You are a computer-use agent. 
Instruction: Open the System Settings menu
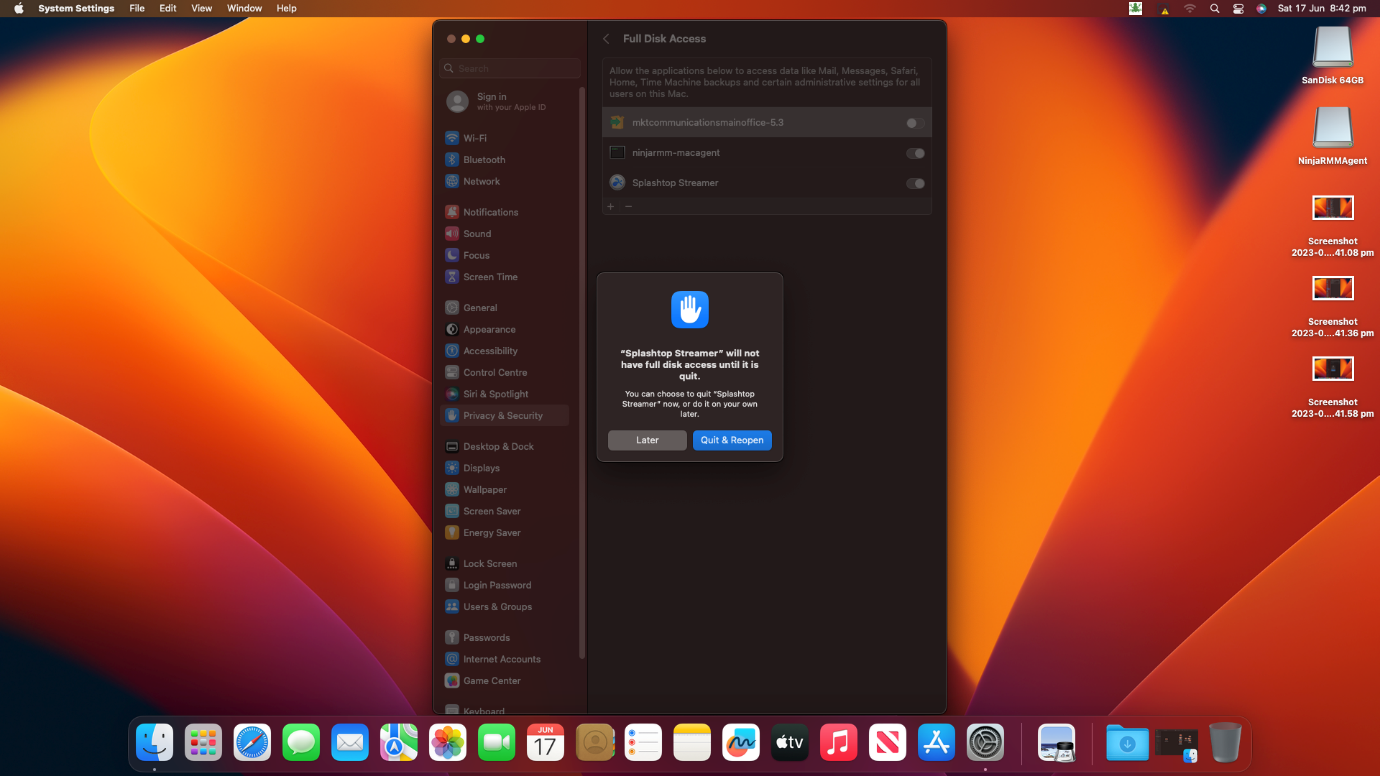pyautogui.click(x=76, y=8)
